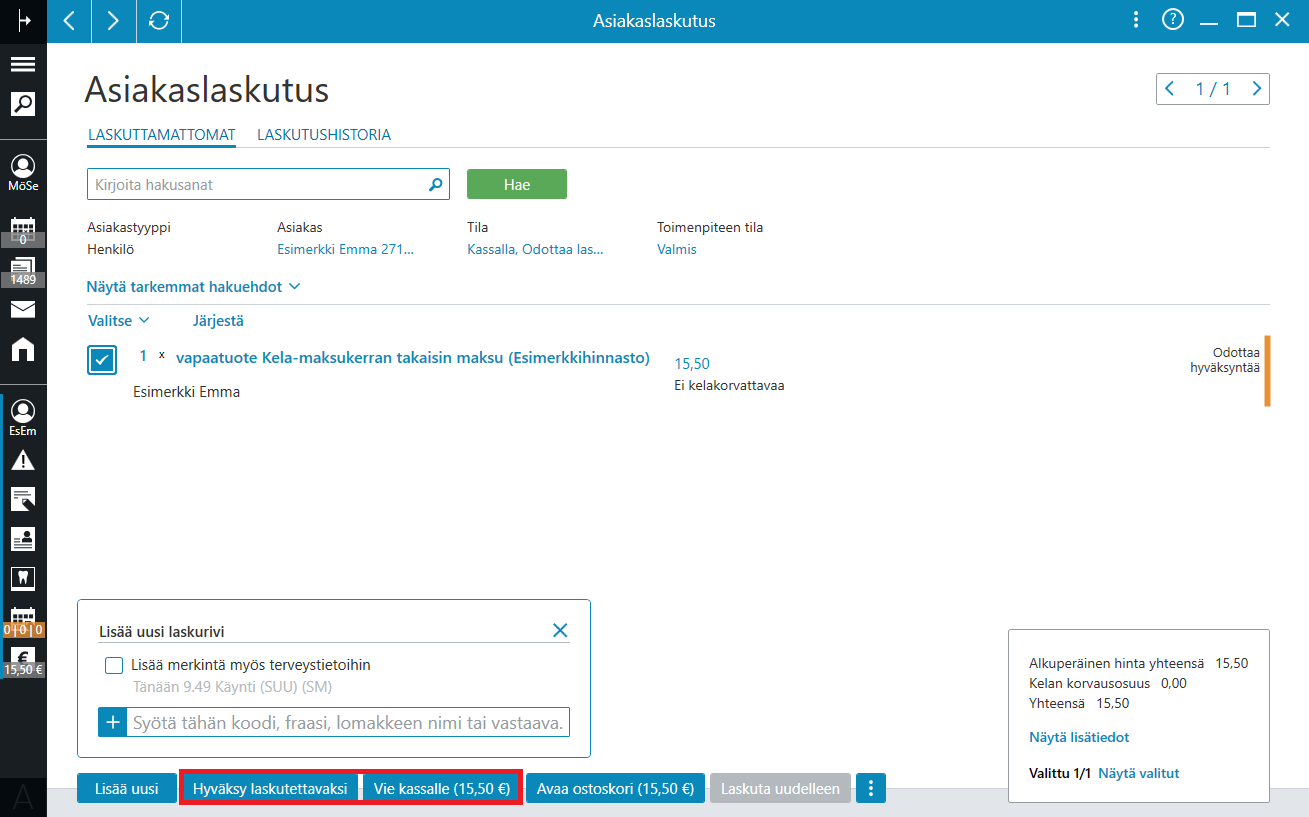Image resolution: width=1309 pixels, height=817 pixels.
Task: Expand 'Näytä tarkemmat hakuehdot' section
Action: click(193, 286)
